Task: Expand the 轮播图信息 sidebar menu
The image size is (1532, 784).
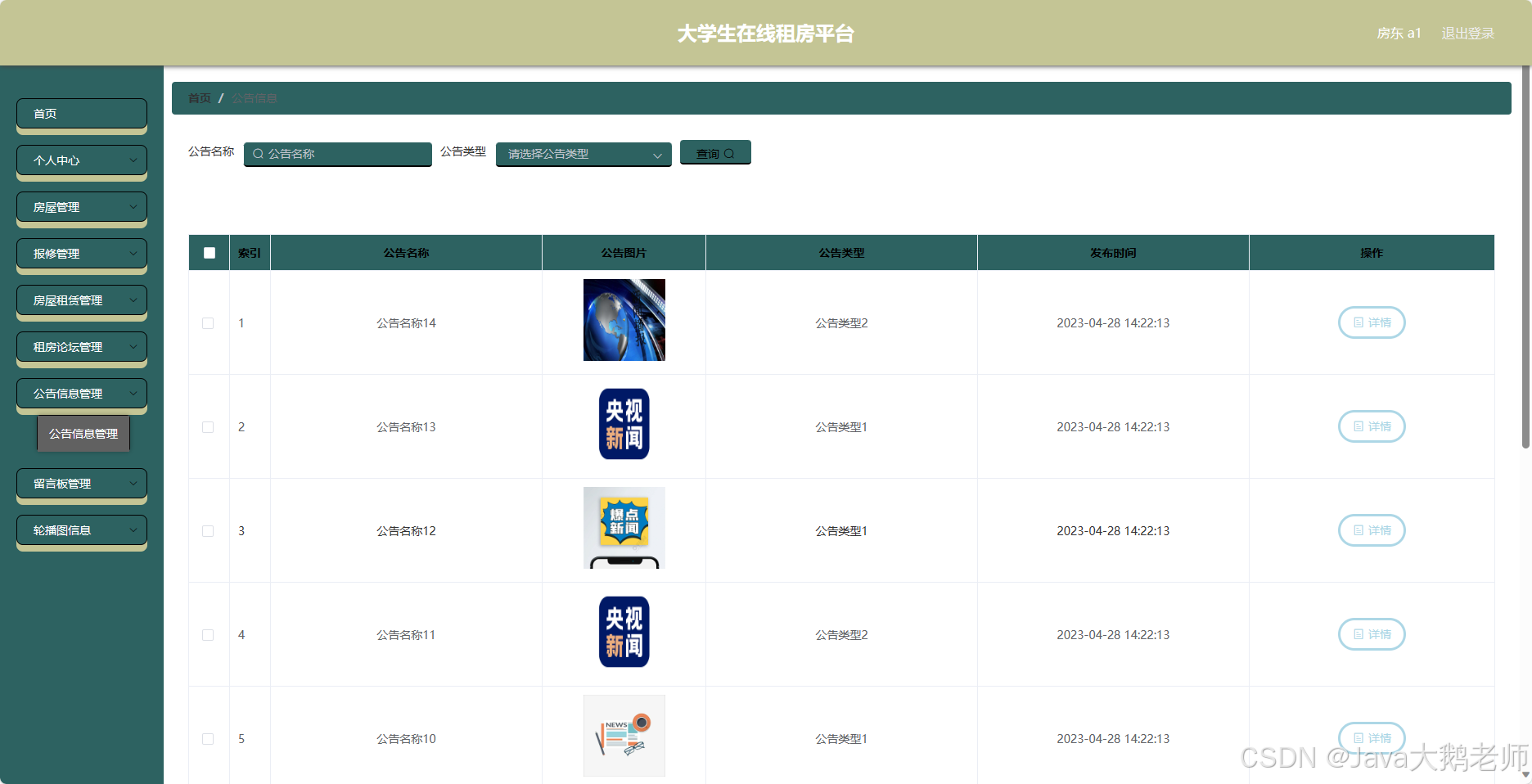Action: [82, 530]
